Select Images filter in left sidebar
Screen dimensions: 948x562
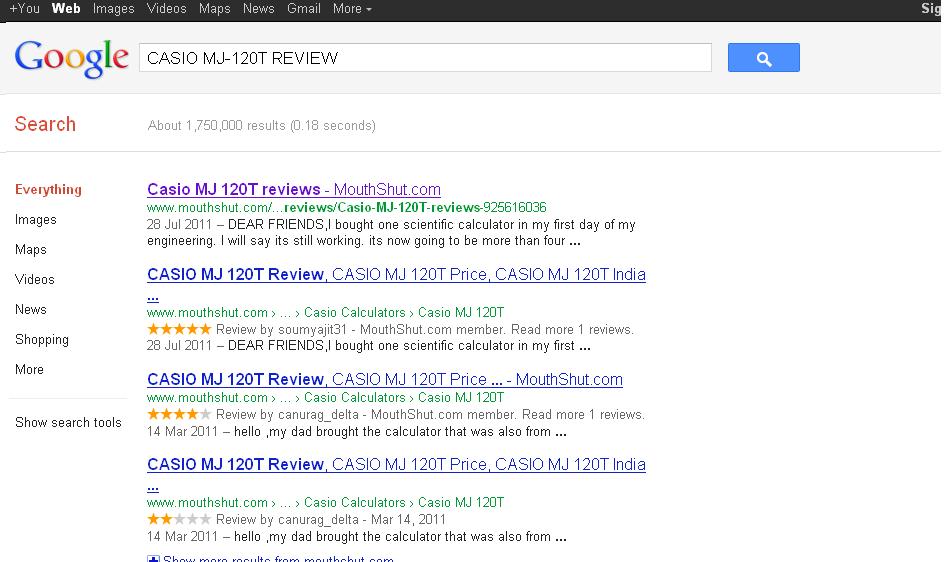pyautogui.click(x=36, y=219)
